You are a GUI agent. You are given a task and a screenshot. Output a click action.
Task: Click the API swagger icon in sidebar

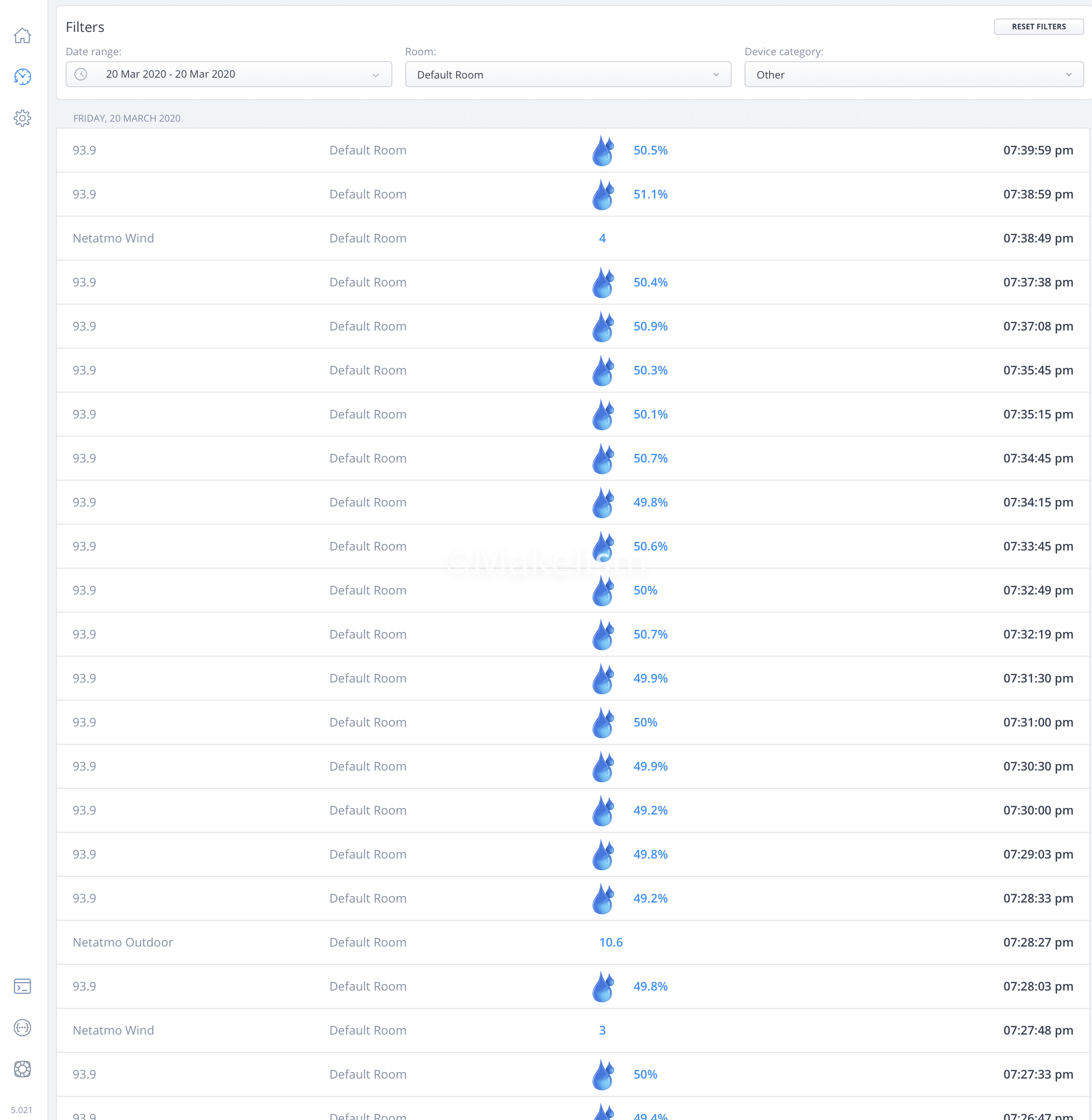coord(22,1028)
